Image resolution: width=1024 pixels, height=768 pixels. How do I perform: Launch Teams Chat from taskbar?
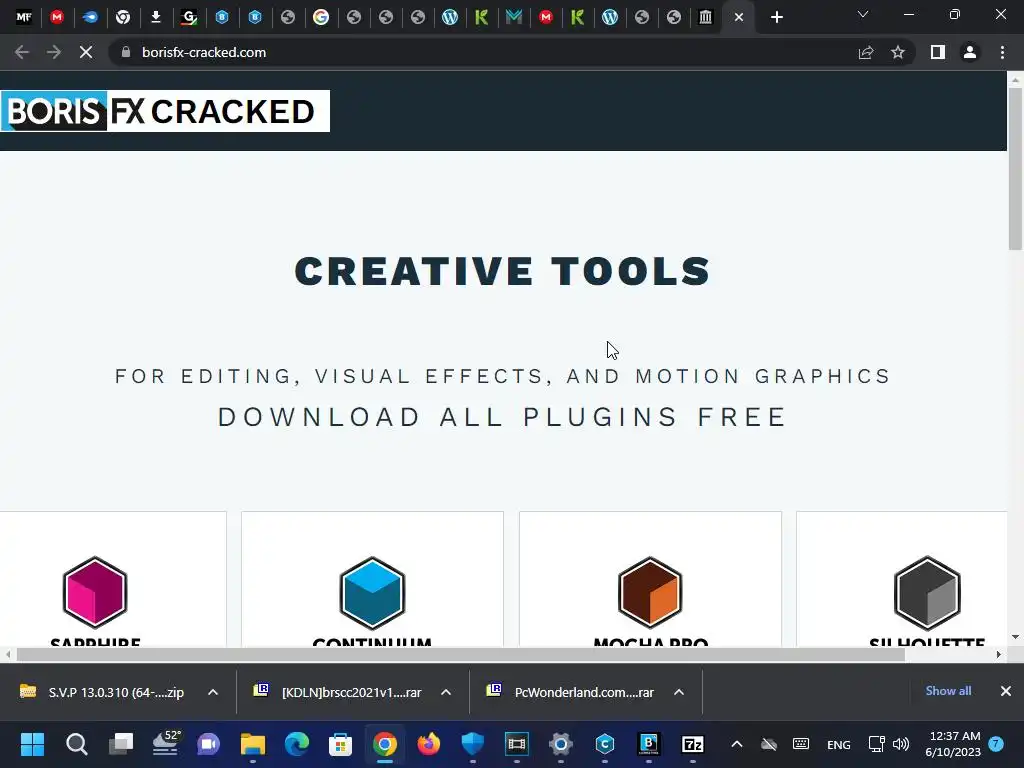point(208,744)
